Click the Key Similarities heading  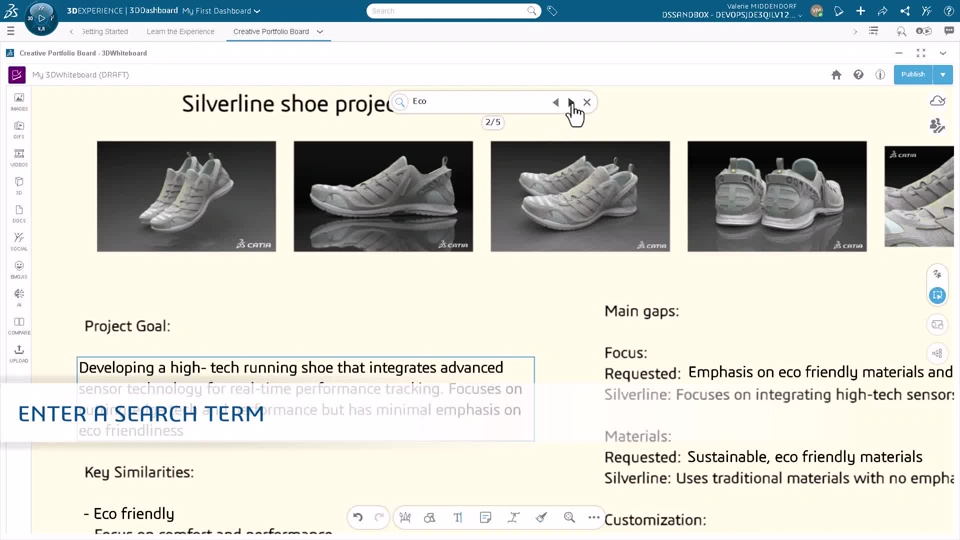tap(139, 472)
